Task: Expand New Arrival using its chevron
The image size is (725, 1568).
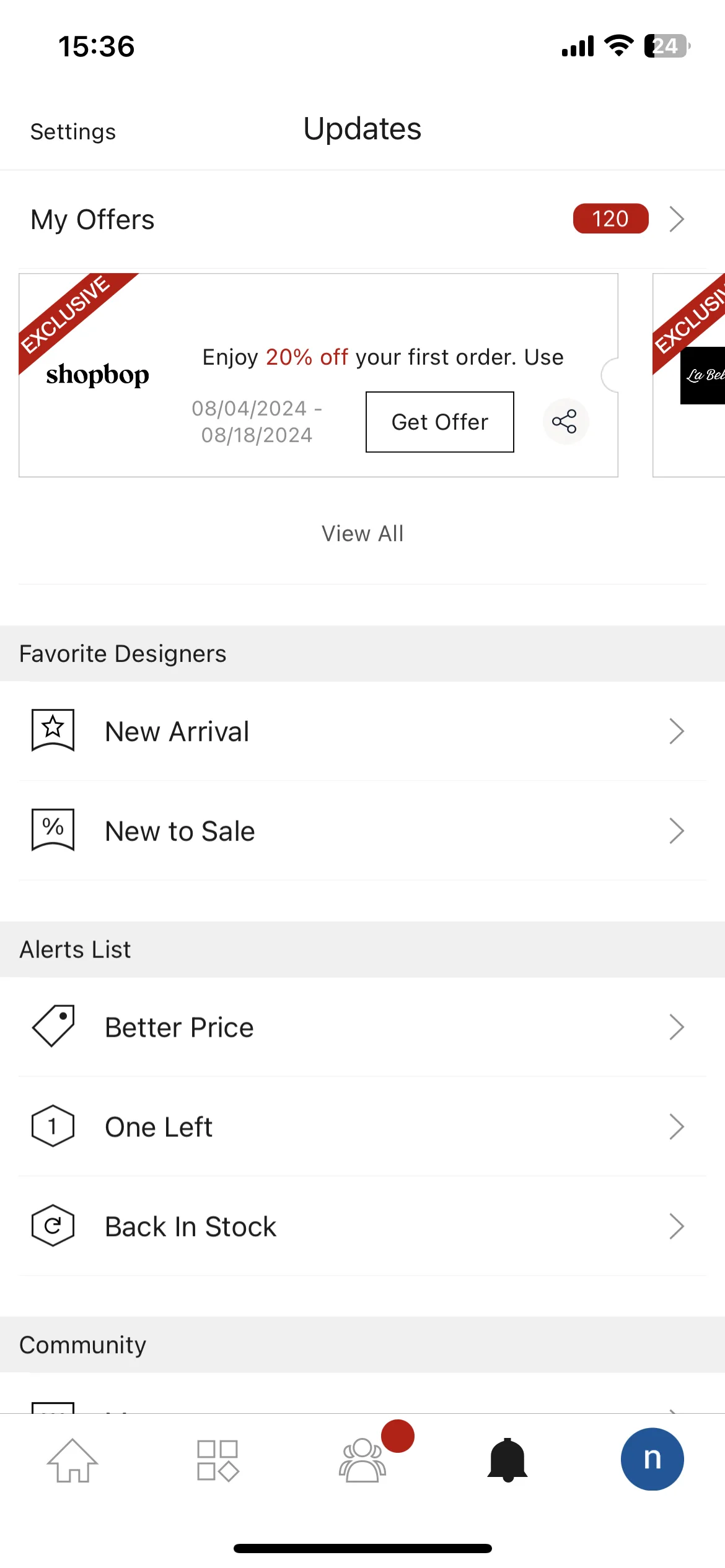Action: (677, 731)
